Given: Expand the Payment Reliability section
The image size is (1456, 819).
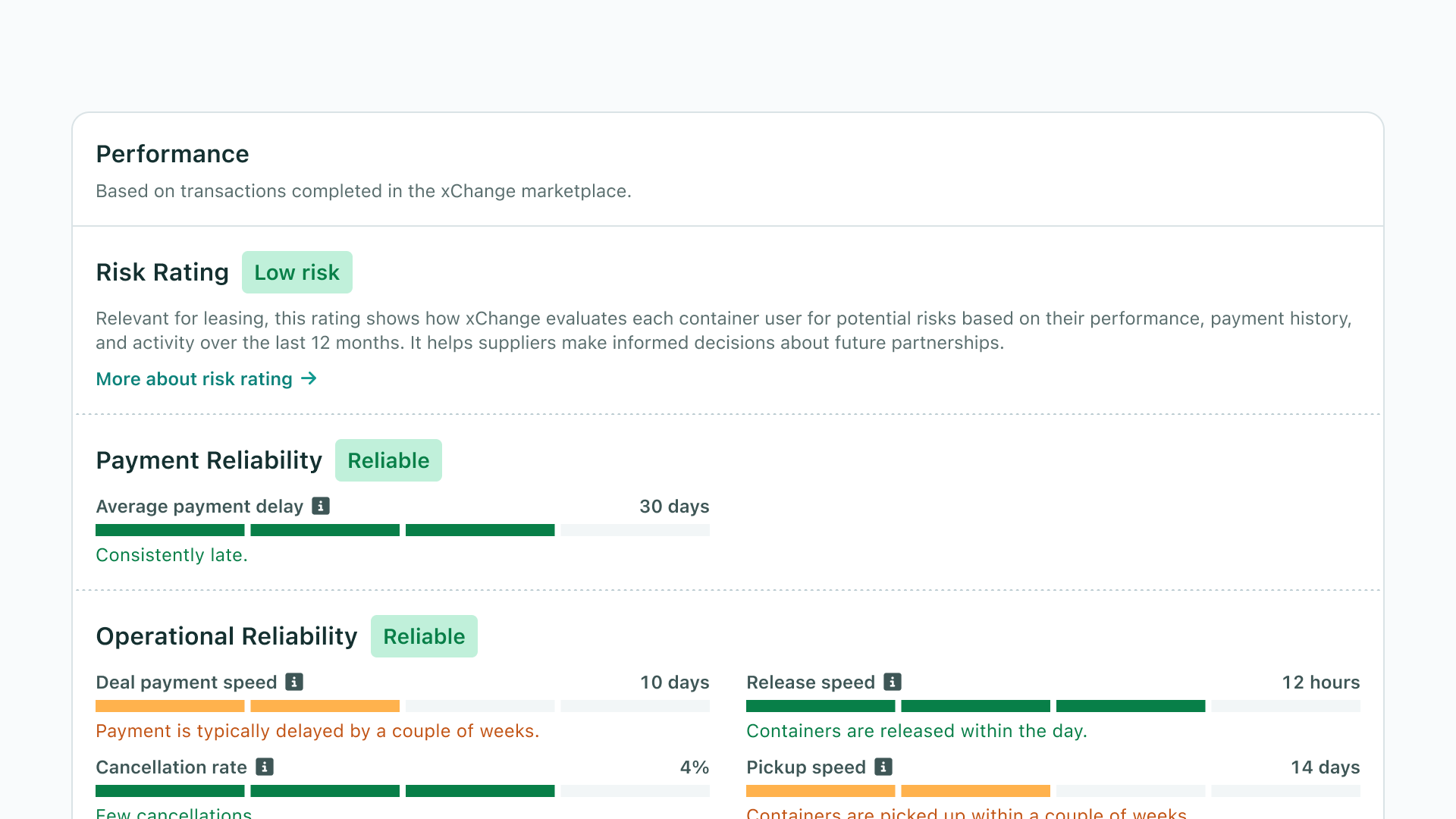Looking at the screenshot, I should tap(209, 460).
